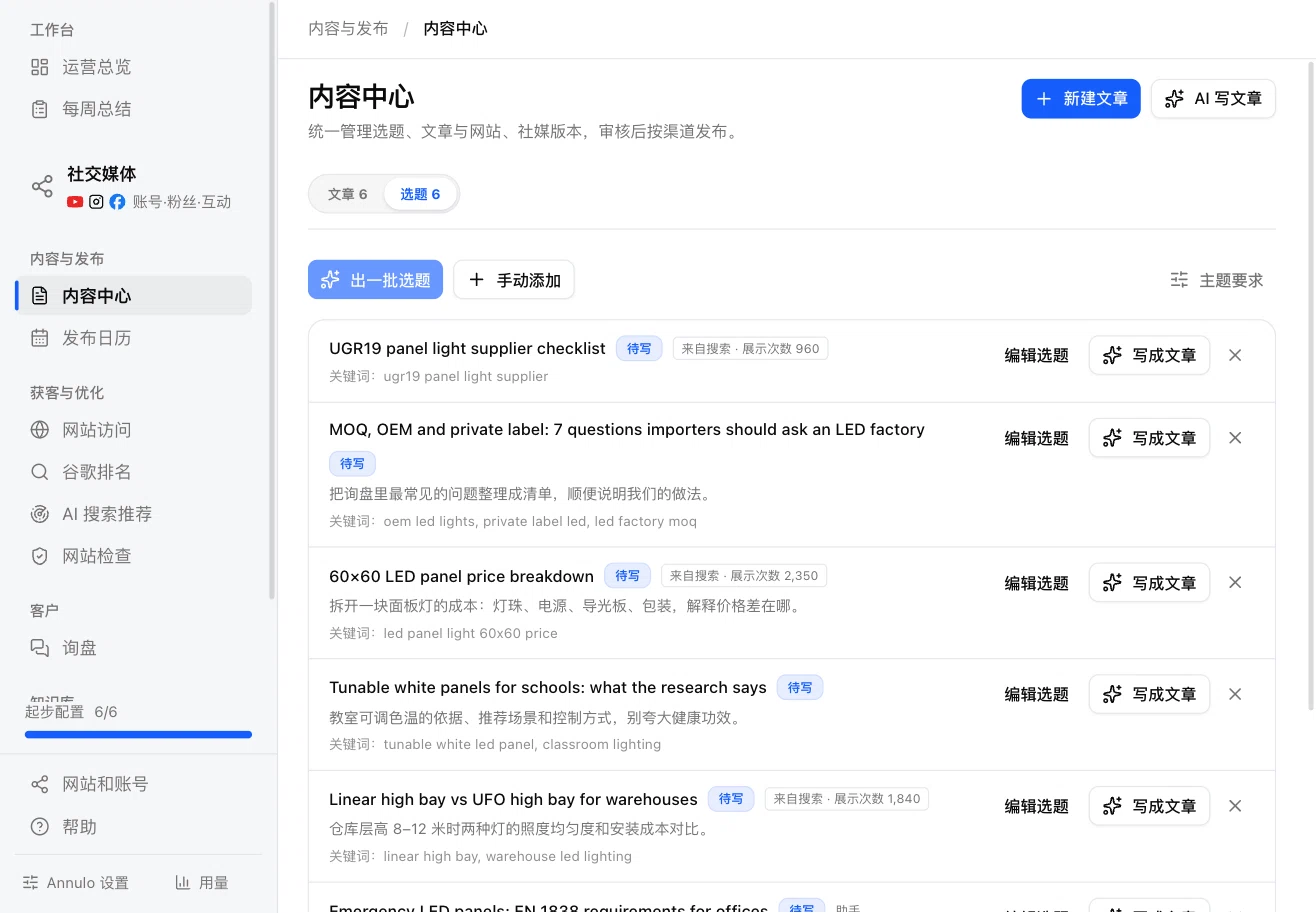Write article for Tunable white panels
This screenshot has width=1316, height=913.
pos(1149,694)
